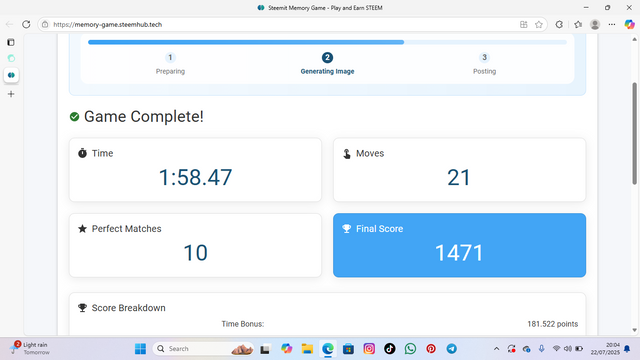Add this page to favorites star

pos(539,24)
